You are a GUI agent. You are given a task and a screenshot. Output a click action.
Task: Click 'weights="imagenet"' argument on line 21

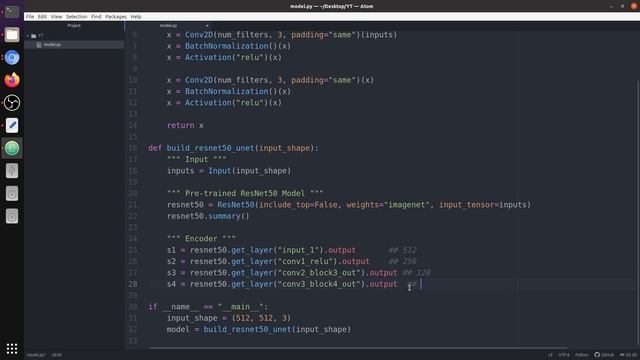pyautogui.click(x=388, y=205)
